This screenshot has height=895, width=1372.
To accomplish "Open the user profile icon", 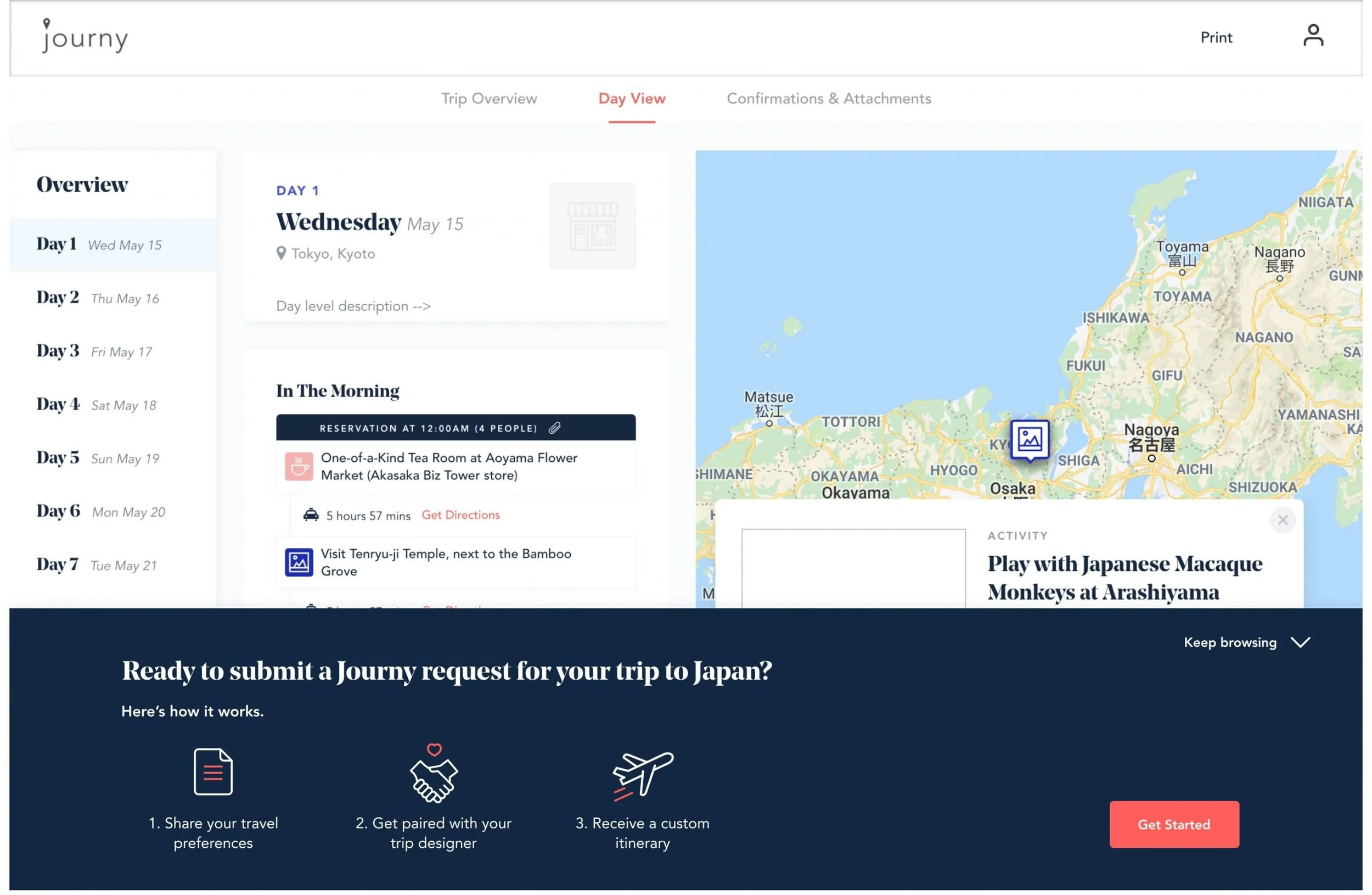I will pyautogui.click(x=1313, y=35).
